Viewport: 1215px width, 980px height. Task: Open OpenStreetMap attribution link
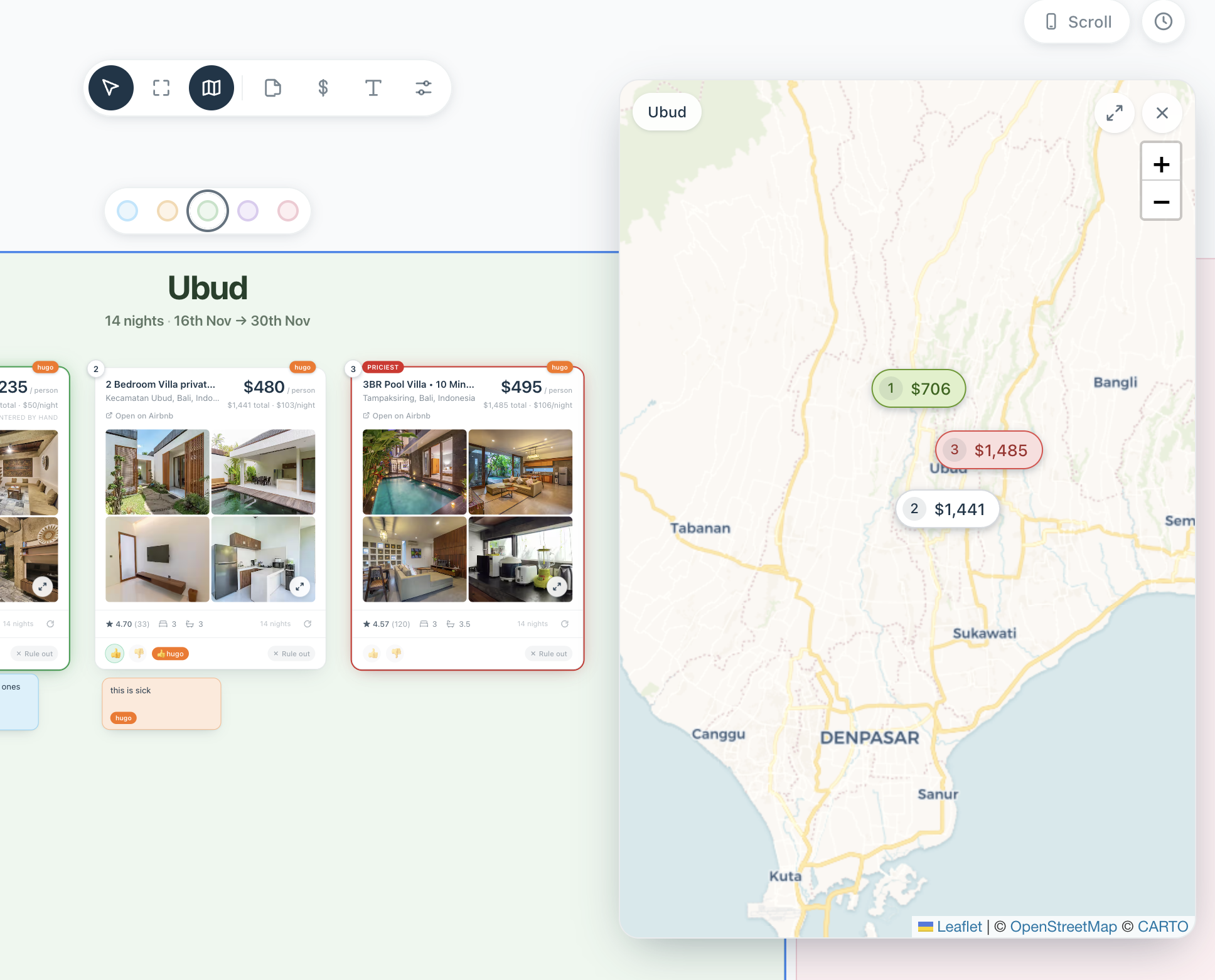(x=1063, y=927)
